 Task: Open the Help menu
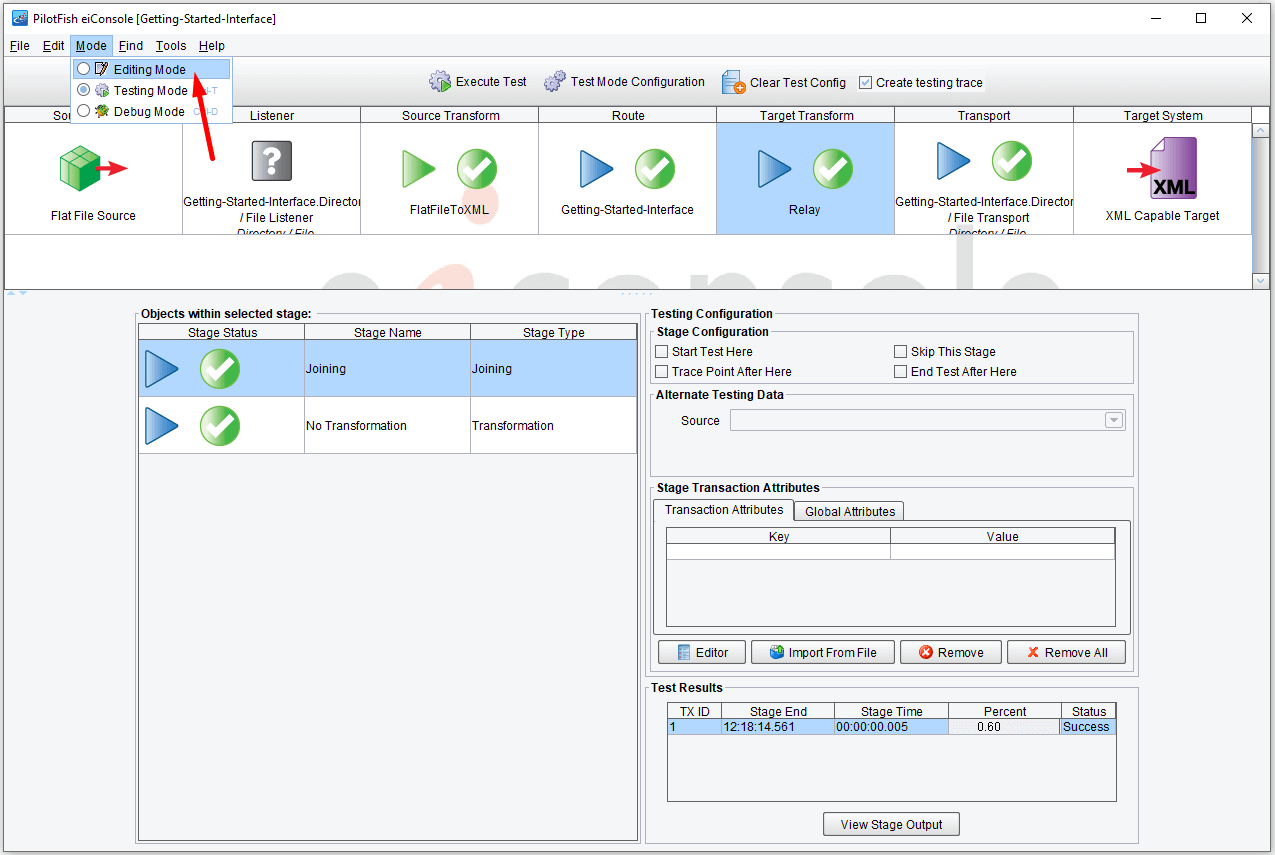pyautogui.click(x=211, y=46)
